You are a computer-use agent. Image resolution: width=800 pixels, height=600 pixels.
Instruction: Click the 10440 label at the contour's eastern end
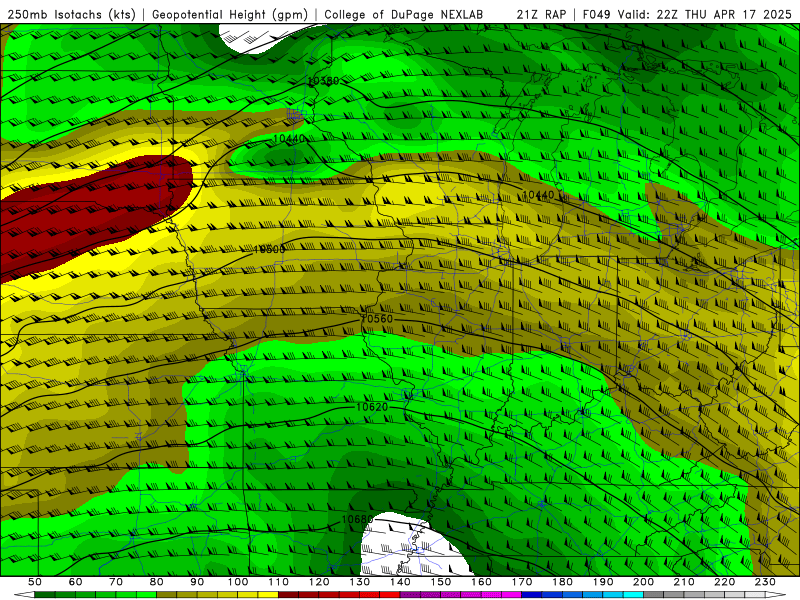pos(538,194)
